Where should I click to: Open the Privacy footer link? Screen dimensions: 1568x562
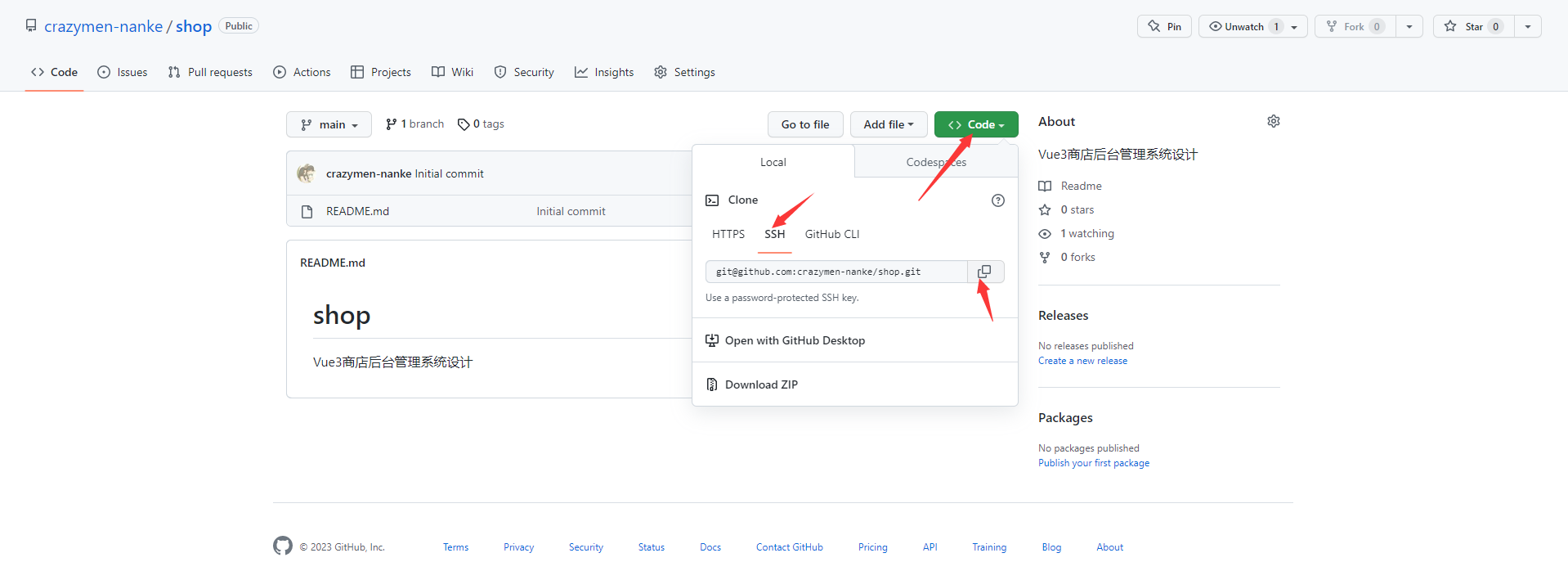point(518,547)
